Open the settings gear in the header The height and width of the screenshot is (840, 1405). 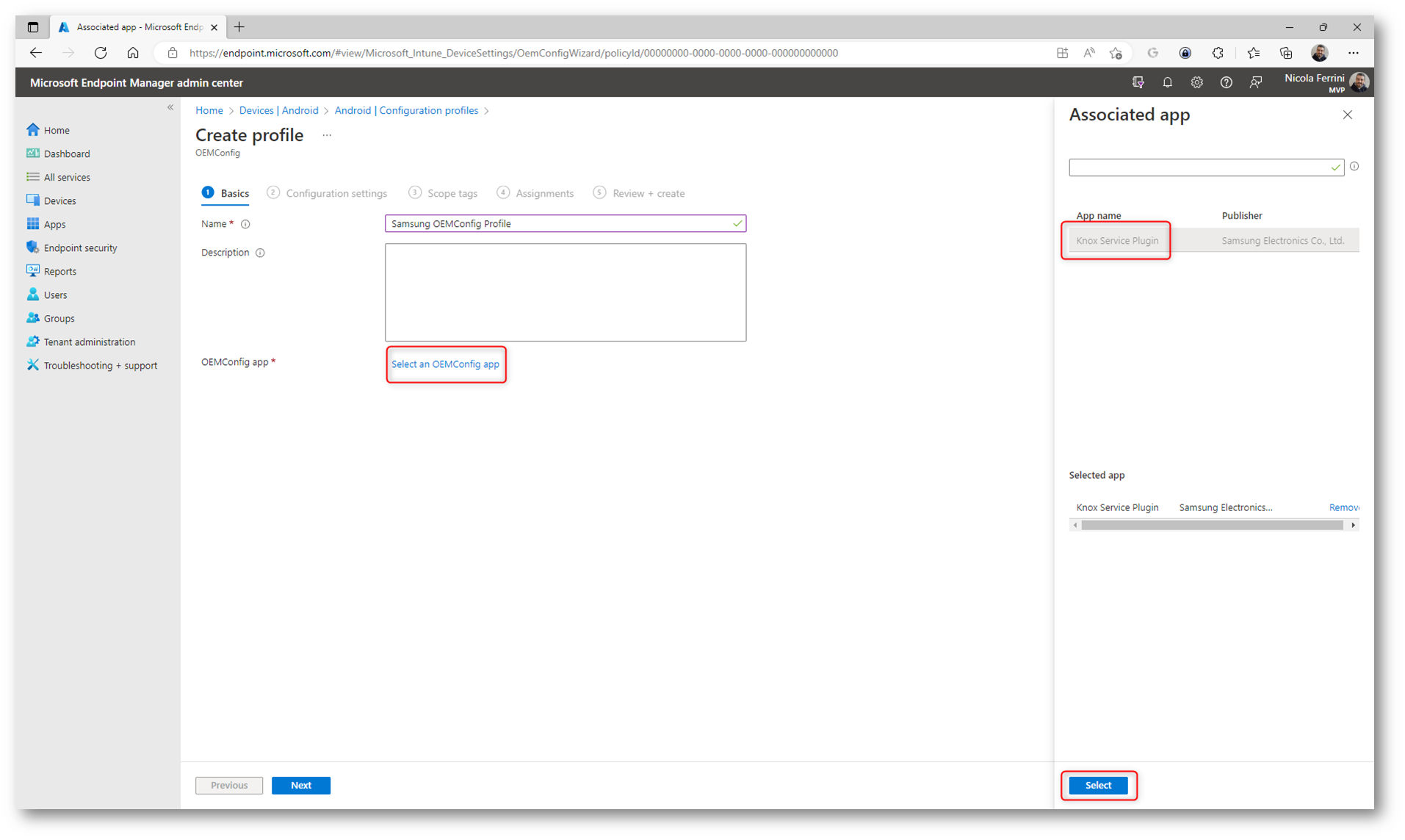[1196, 82]
